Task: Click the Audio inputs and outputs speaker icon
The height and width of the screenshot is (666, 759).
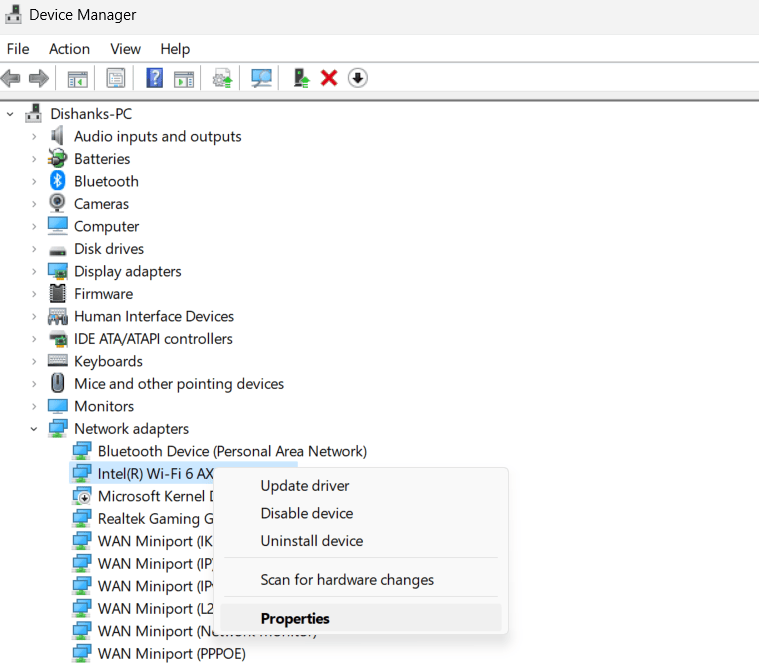Action: coord(57,136)
